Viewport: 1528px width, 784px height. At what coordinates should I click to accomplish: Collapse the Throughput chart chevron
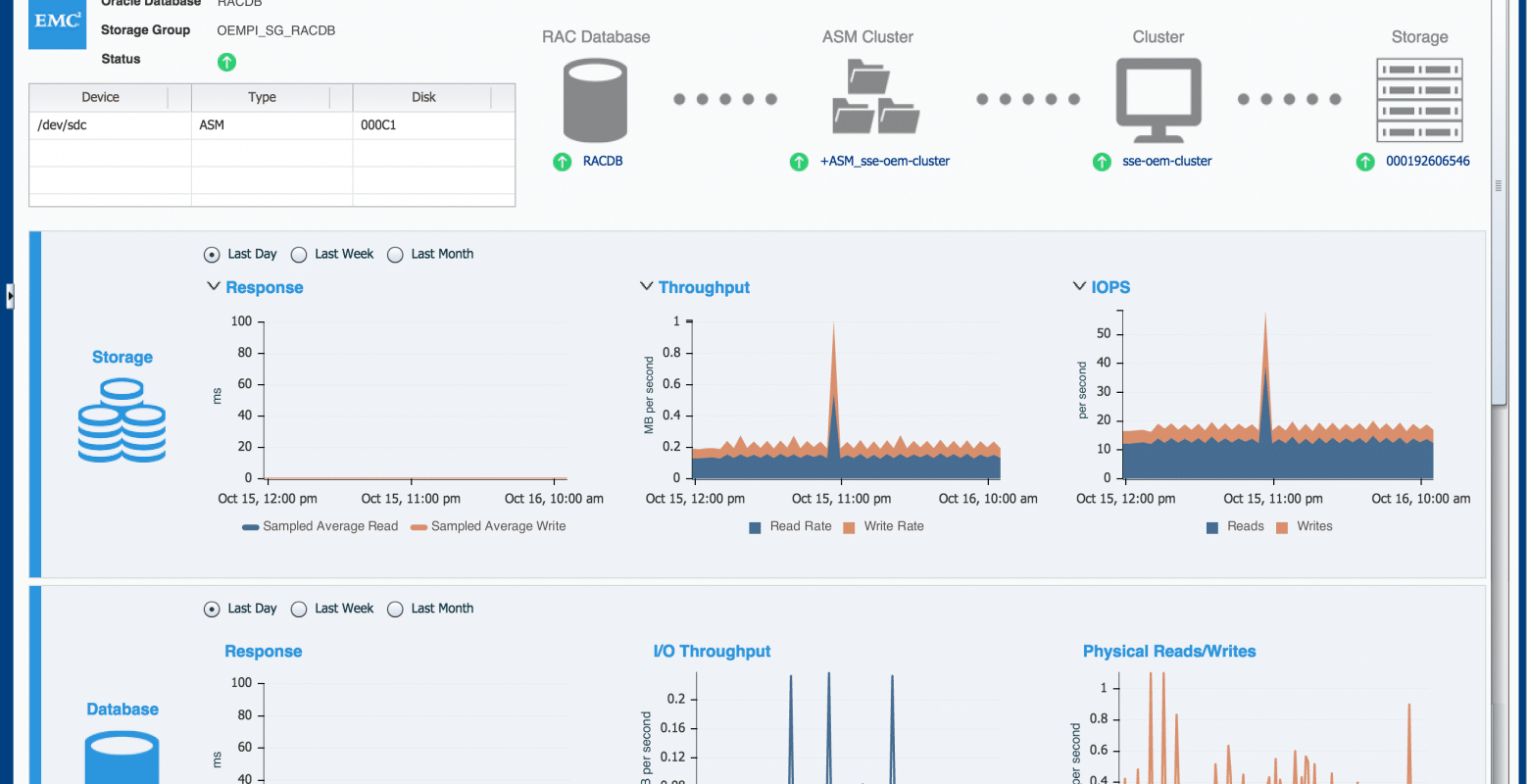(x=646, y=287)
